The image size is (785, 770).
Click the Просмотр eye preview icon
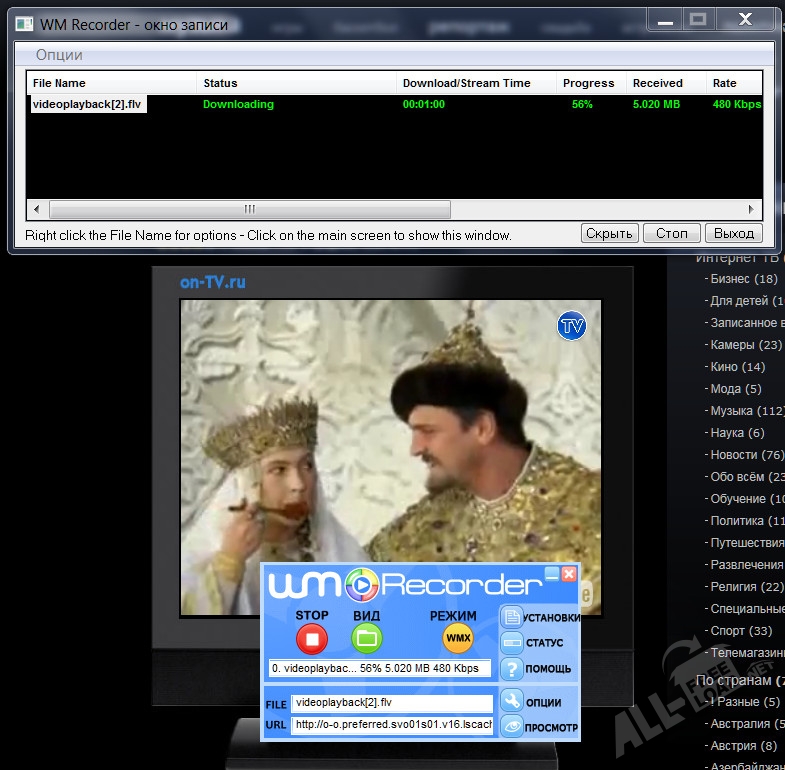pyautogui.click(x=511, y=727)
